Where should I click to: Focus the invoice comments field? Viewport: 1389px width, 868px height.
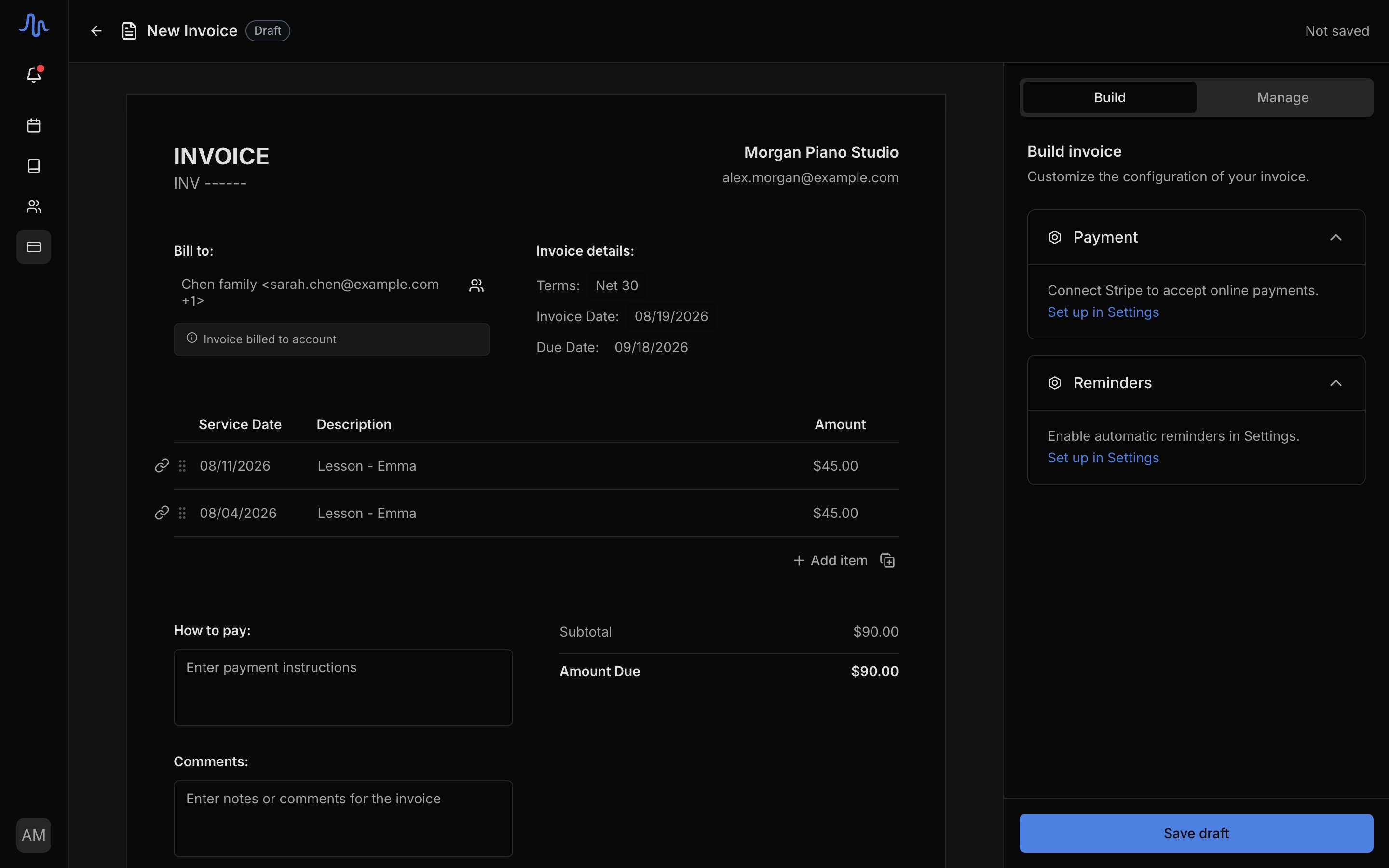tap(342, 819)
